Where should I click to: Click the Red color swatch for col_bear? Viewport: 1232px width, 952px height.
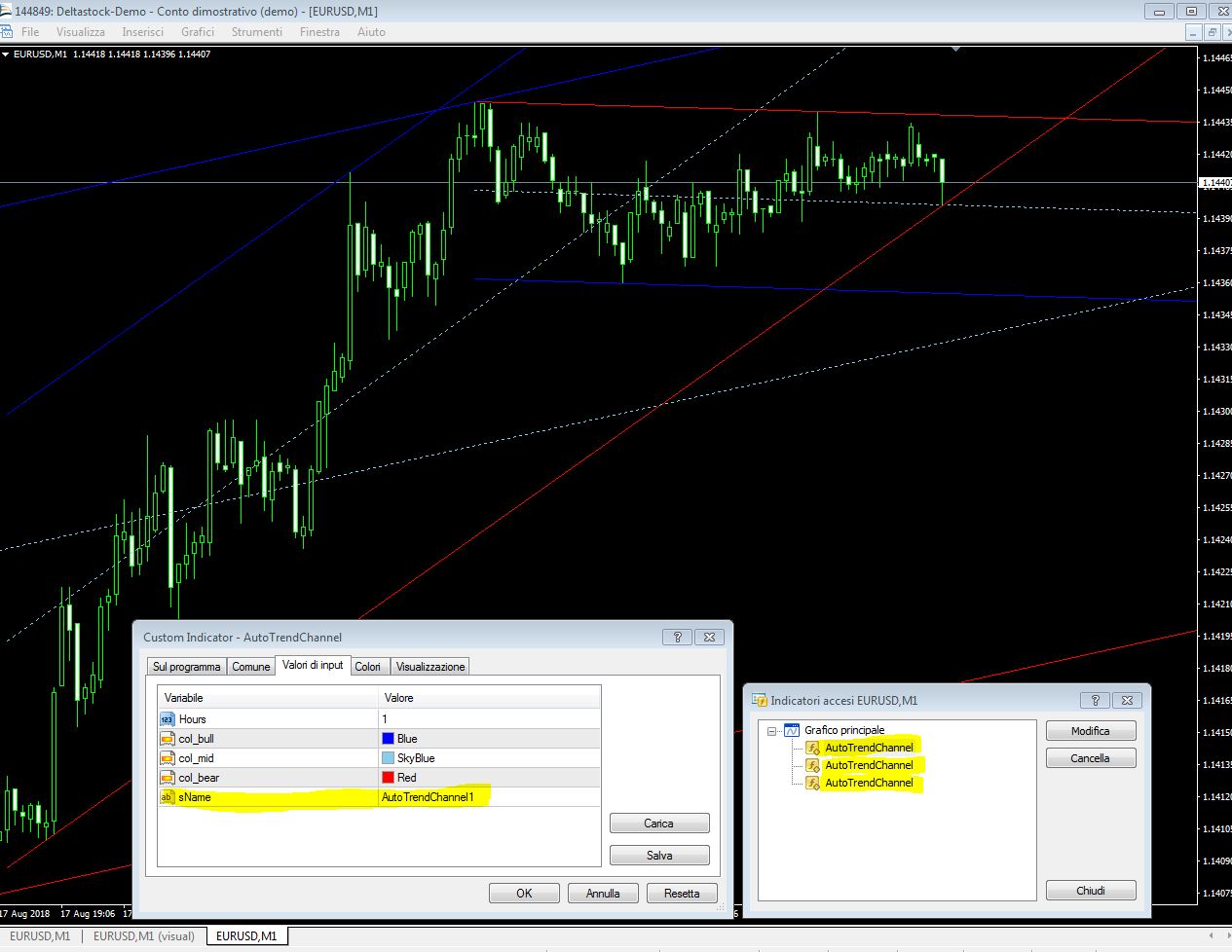coord(388,778)
